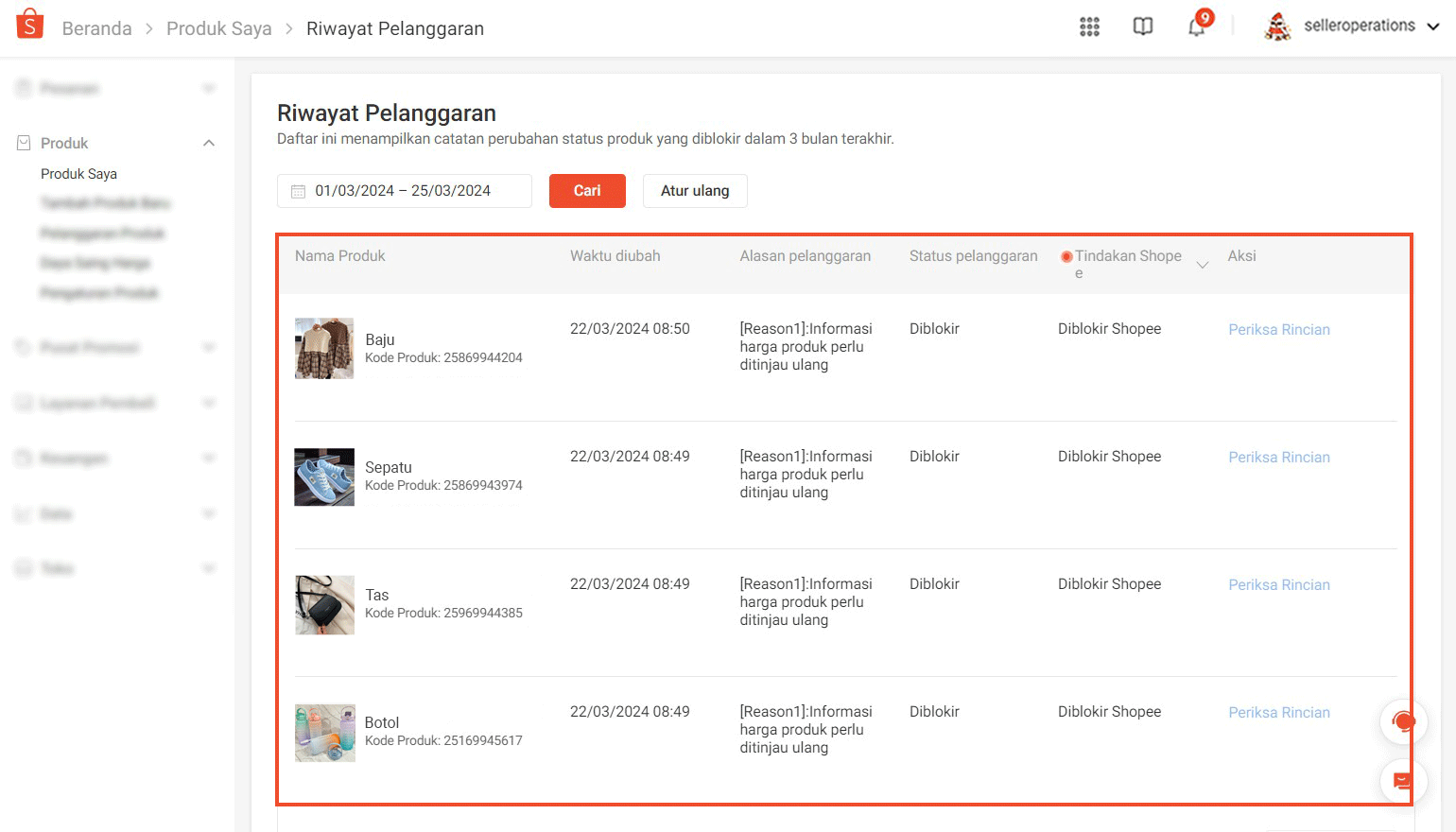Open the live chat message icon bottom right

tap(1404, 782)
